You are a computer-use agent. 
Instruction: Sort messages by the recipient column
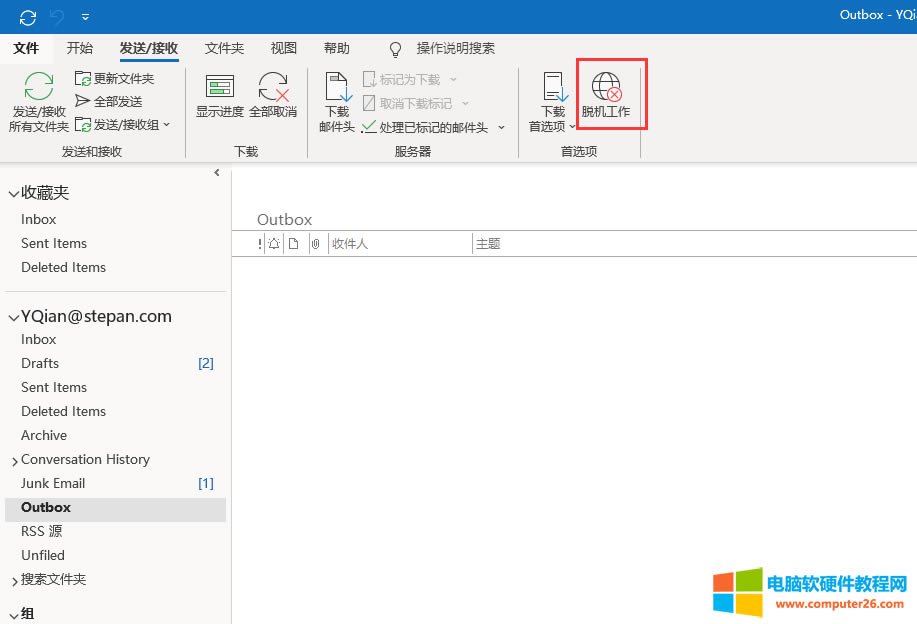(349, 243)
